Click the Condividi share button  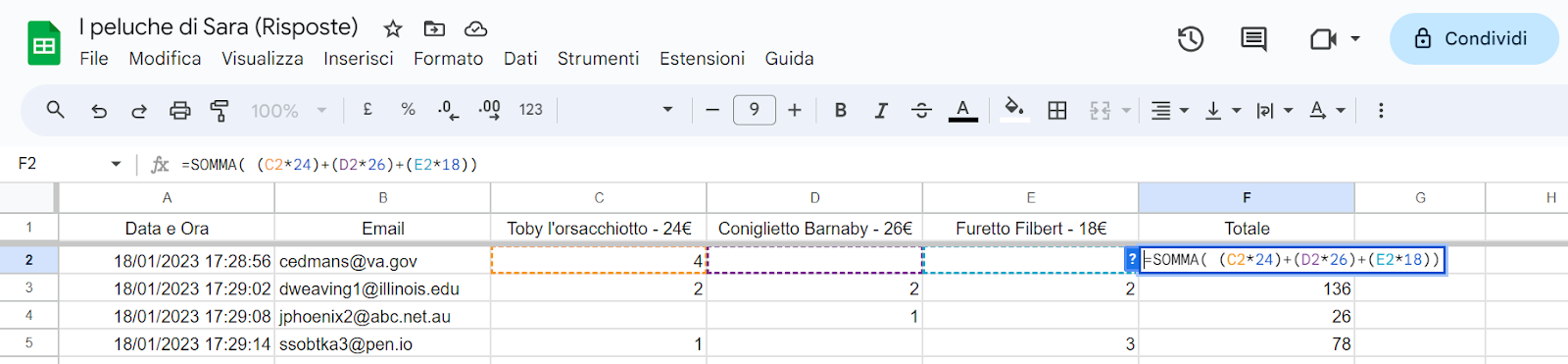pyautogui.click(x=1474, y=39)
